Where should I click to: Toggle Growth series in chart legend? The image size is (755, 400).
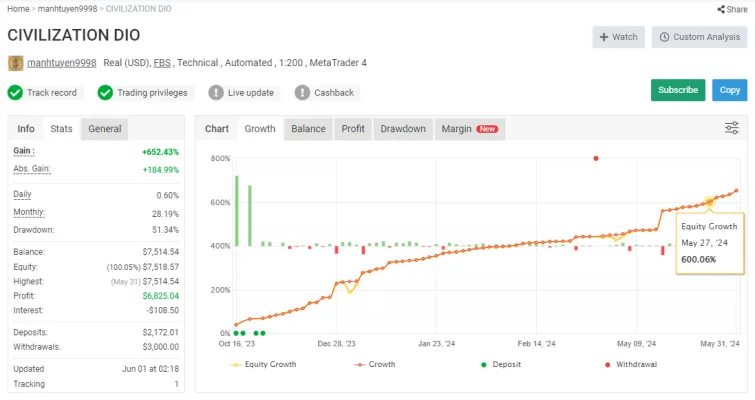(375, 364)
